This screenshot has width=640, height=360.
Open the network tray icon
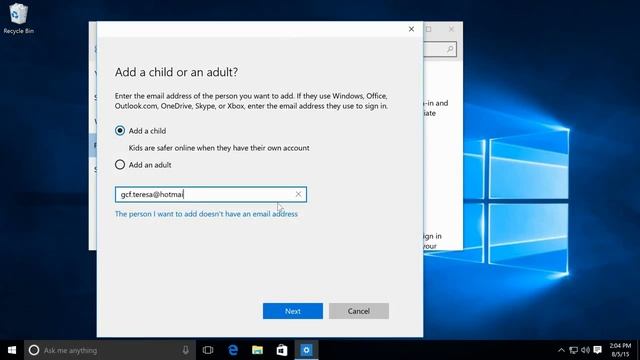click(573, 350)
